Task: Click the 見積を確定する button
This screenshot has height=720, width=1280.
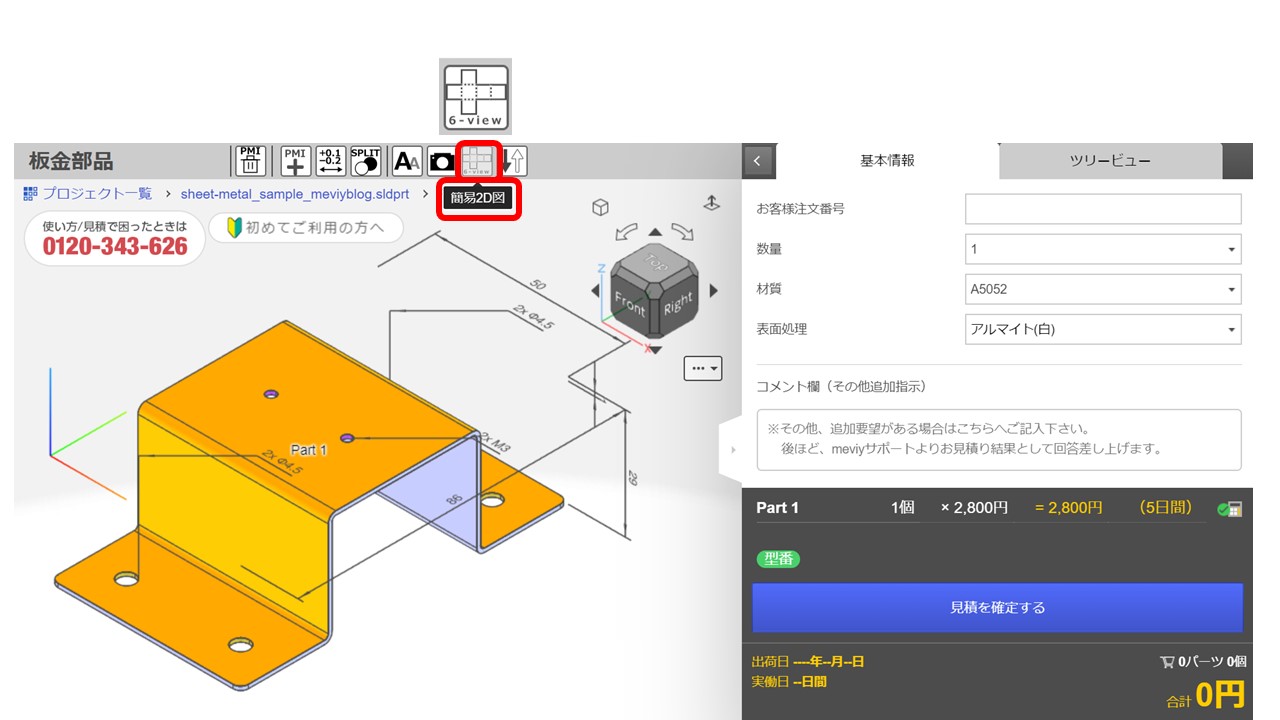Action: point(995,606)
